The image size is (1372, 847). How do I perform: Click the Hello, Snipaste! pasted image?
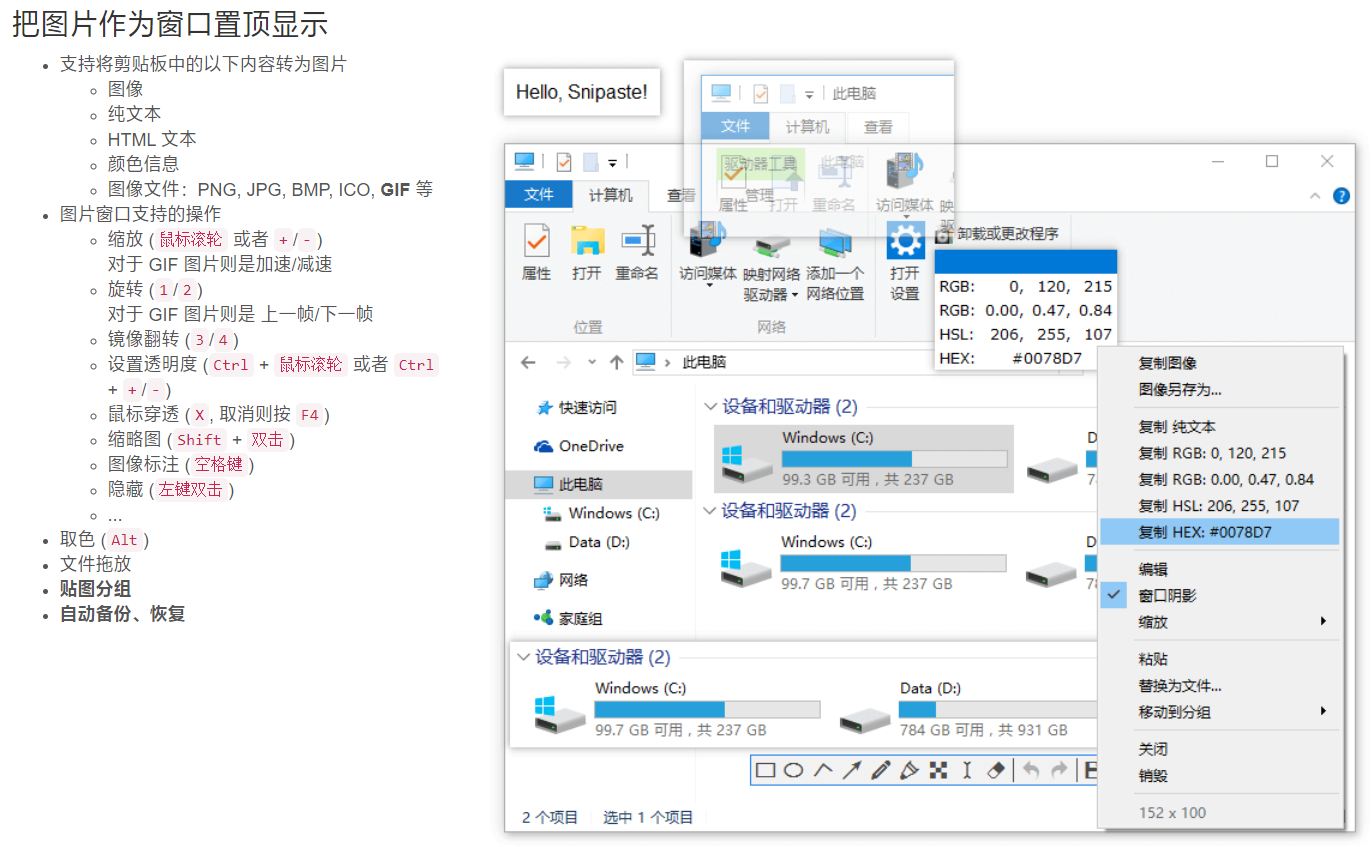582,92
